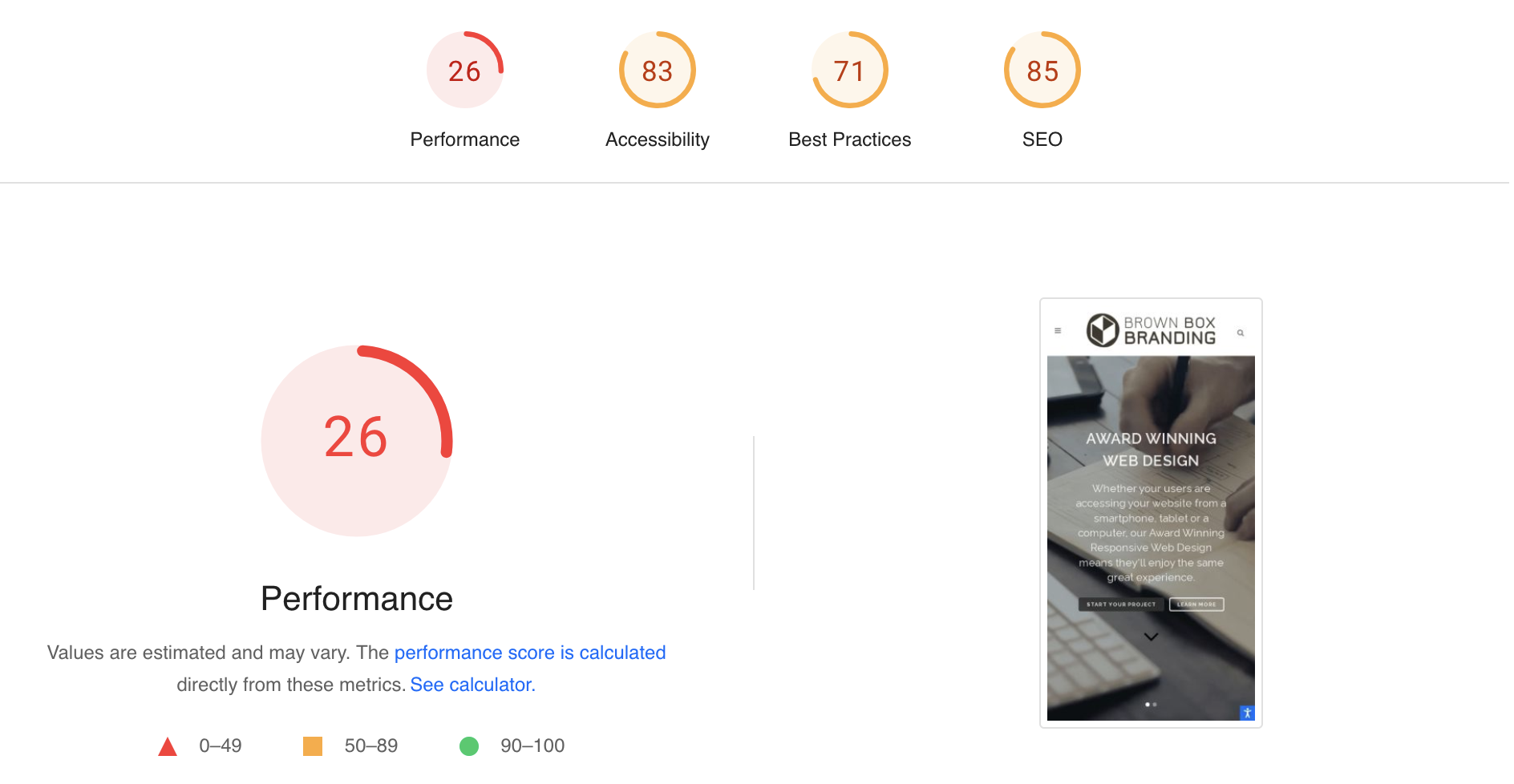
Task: Select the second carousel dot in preview
Action: tap(1155, 705)
